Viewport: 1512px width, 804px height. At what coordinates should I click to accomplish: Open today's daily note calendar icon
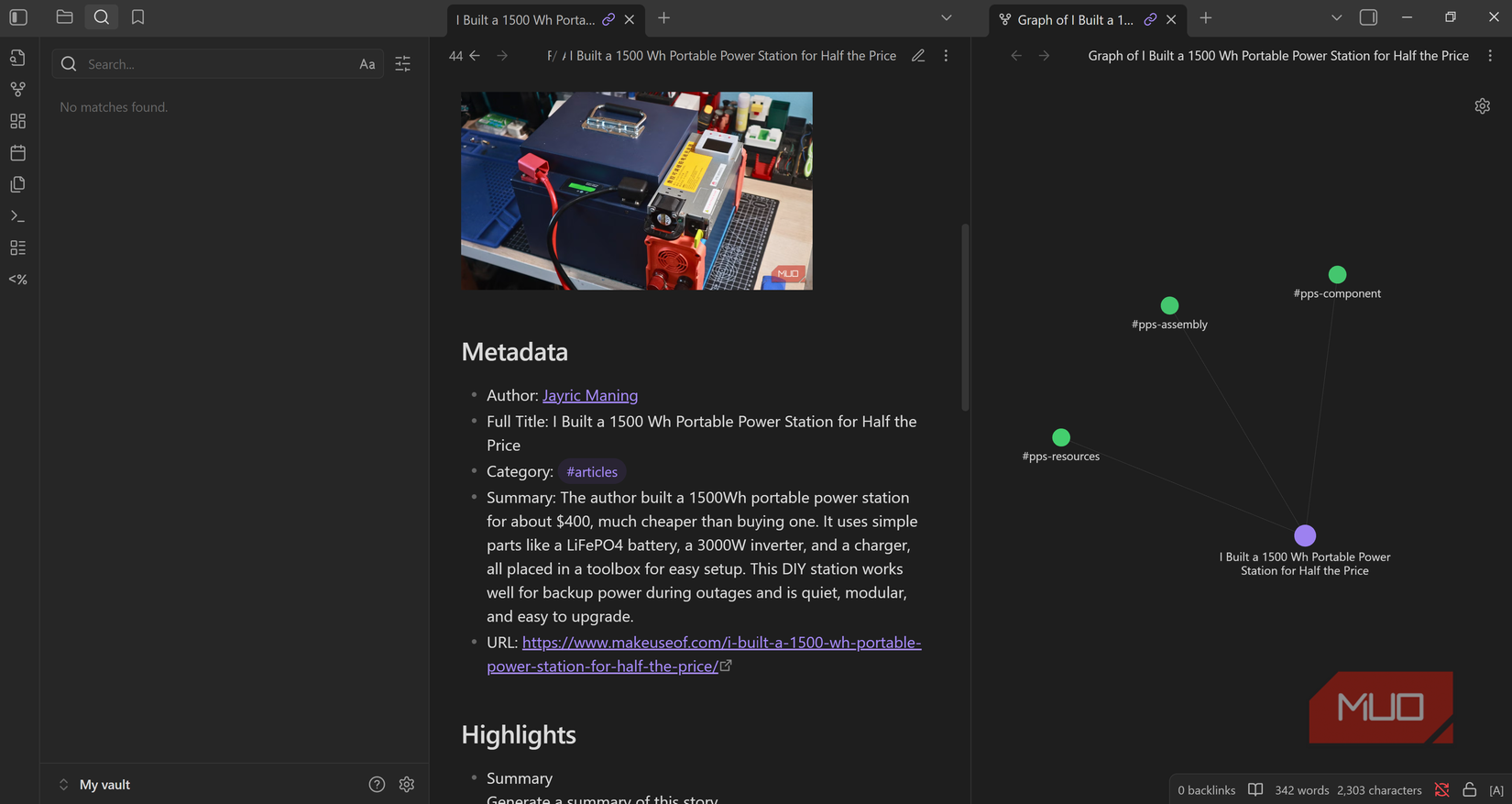17,153
